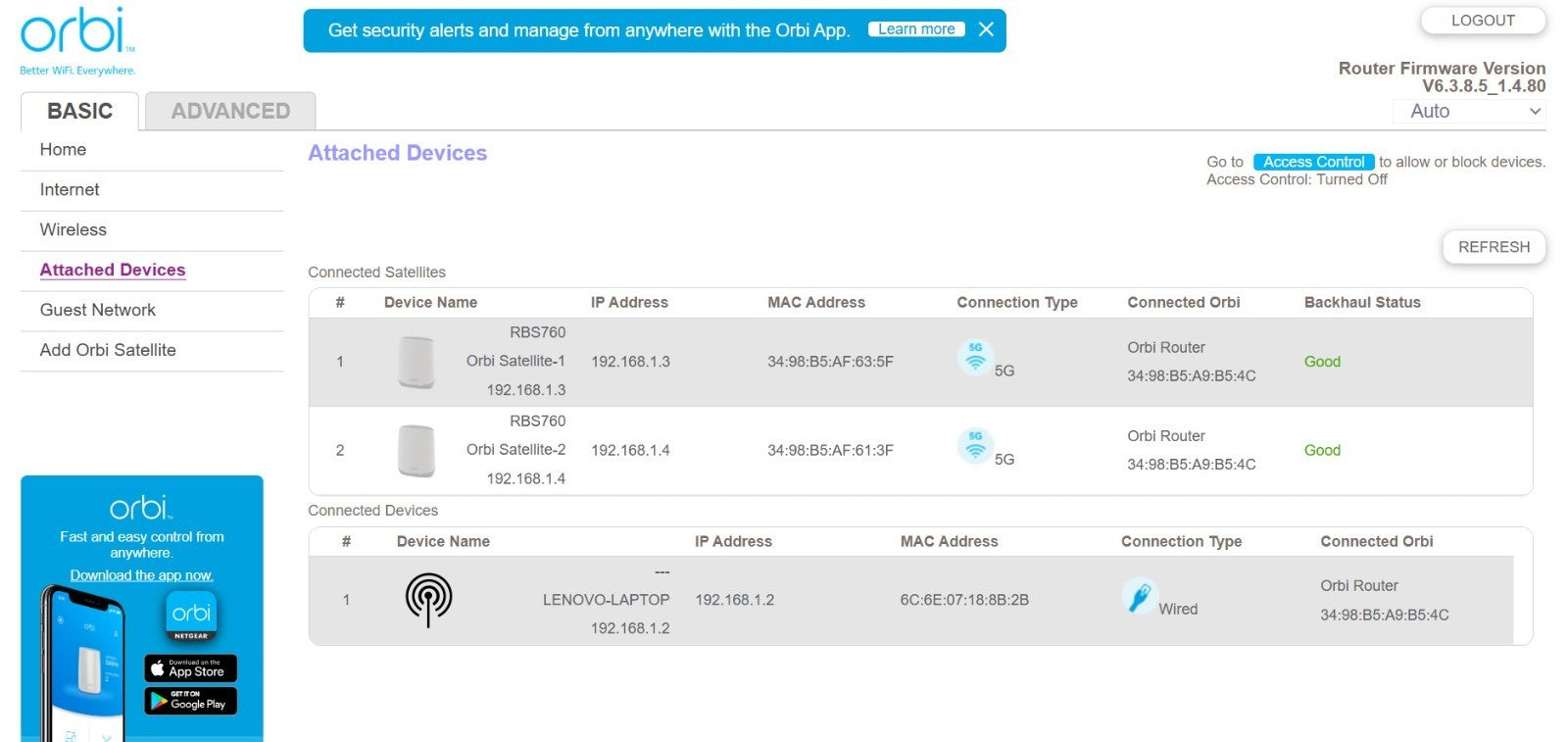This screenshot has width=1568, height=742.
Task: Open the Guest Network page
Action: coord(98,310)
